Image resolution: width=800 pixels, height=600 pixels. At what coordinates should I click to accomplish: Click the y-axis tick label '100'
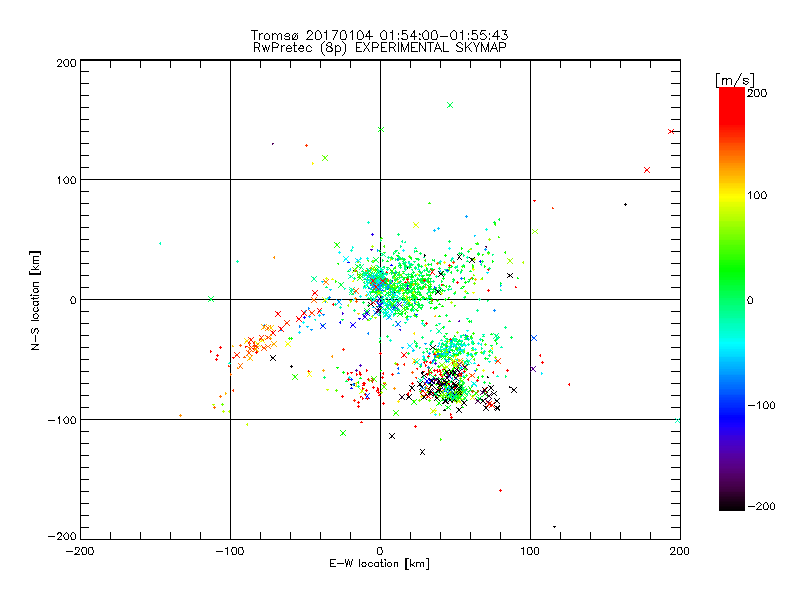pyautogui.click(x=66, y=180)
